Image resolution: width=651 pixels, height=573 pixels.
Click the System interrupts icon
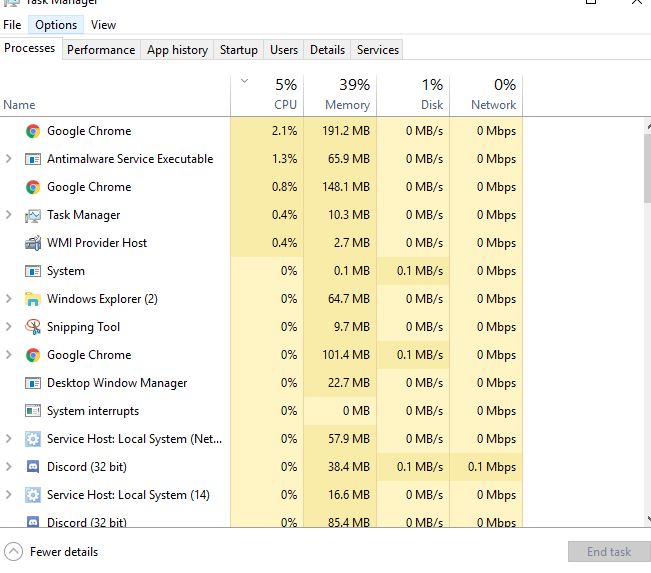pos(33,411)
